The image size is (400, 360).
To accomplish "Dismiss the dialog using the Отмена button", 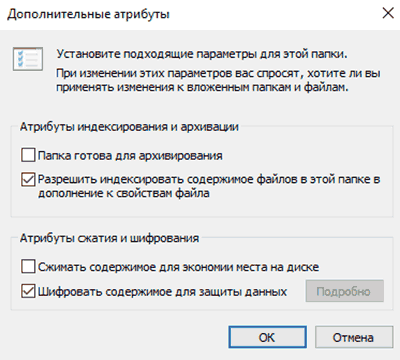I will click(x=354, y=337).
